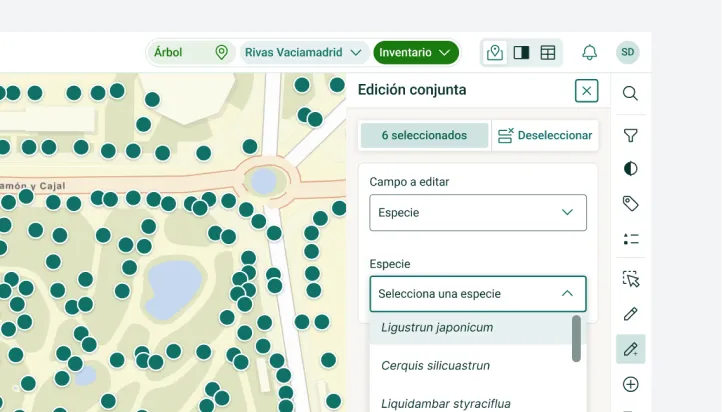Close the Edición conjunta panel
This screenshot has width=722, height=412.
[x=586, y=91]
